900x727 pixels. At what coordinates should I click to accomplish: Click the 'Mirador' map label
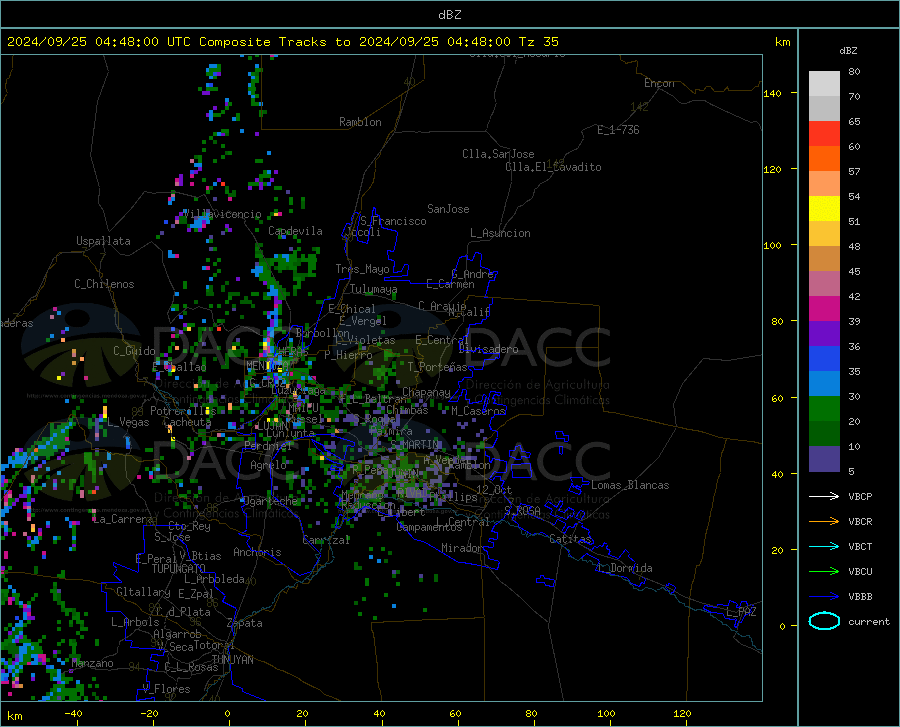pyautogui.click(x=462, y=548)
